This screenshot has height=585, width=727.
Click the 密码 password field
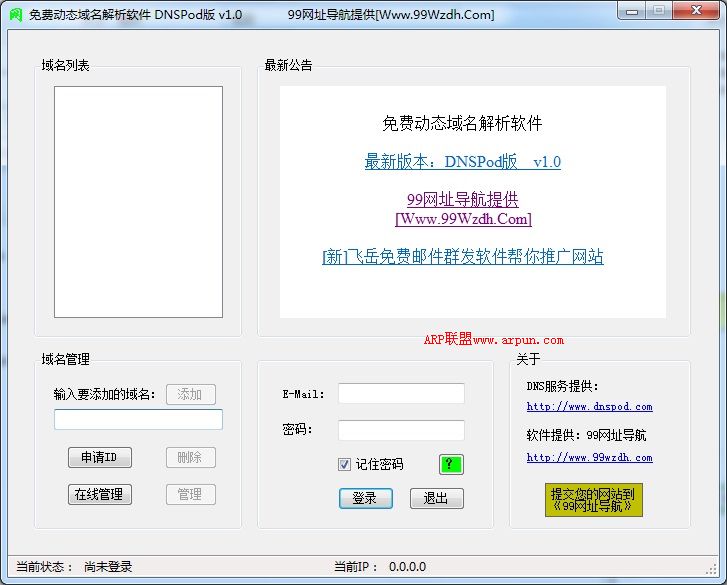(x=401, y=430)
